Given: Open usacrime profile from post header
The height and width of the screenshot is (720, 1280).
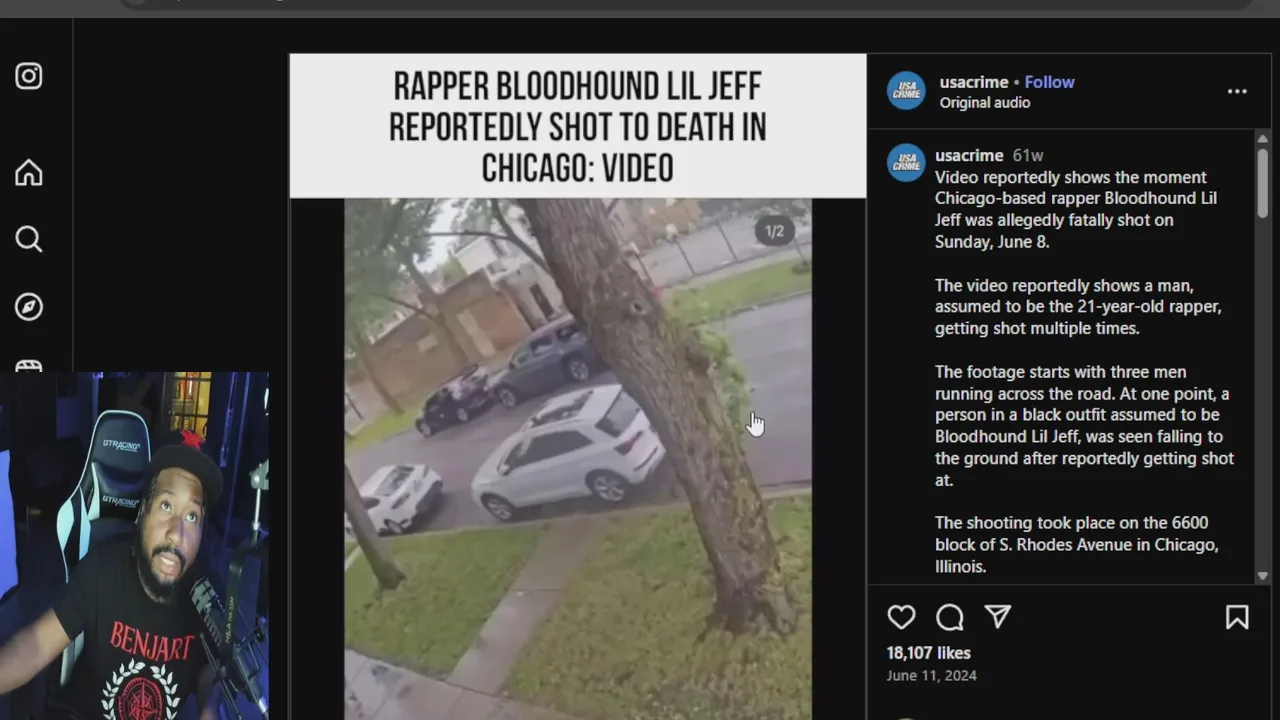Looking at the screenshot, I should (x=975, y=82).
